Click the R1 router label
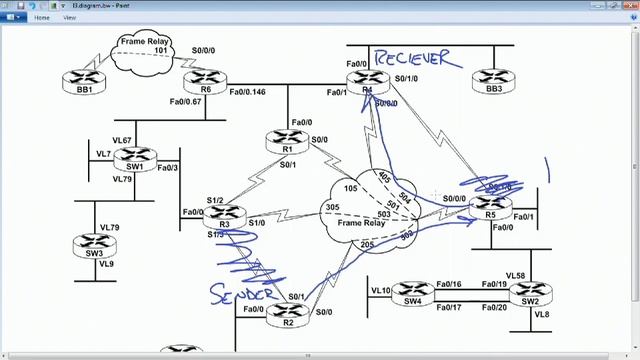 (x=288, y=149)
